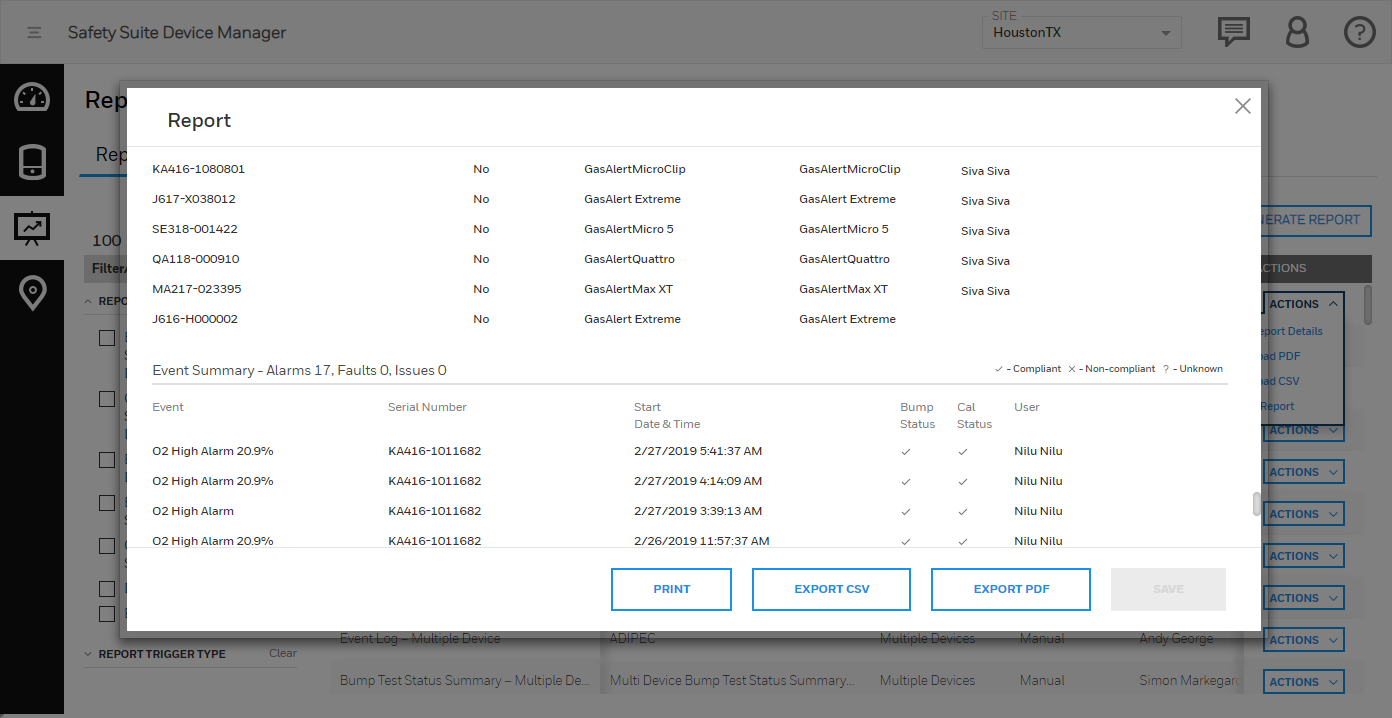Collapse the REPORT TRIGGER TYPE section
1392x718 pixels.
87,653
